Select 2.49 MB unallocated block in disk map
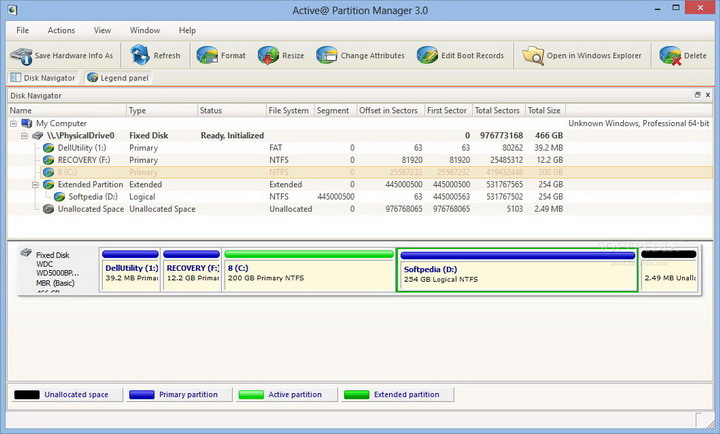The width and height of the screenshot is (720, 434). pos(669,271)
